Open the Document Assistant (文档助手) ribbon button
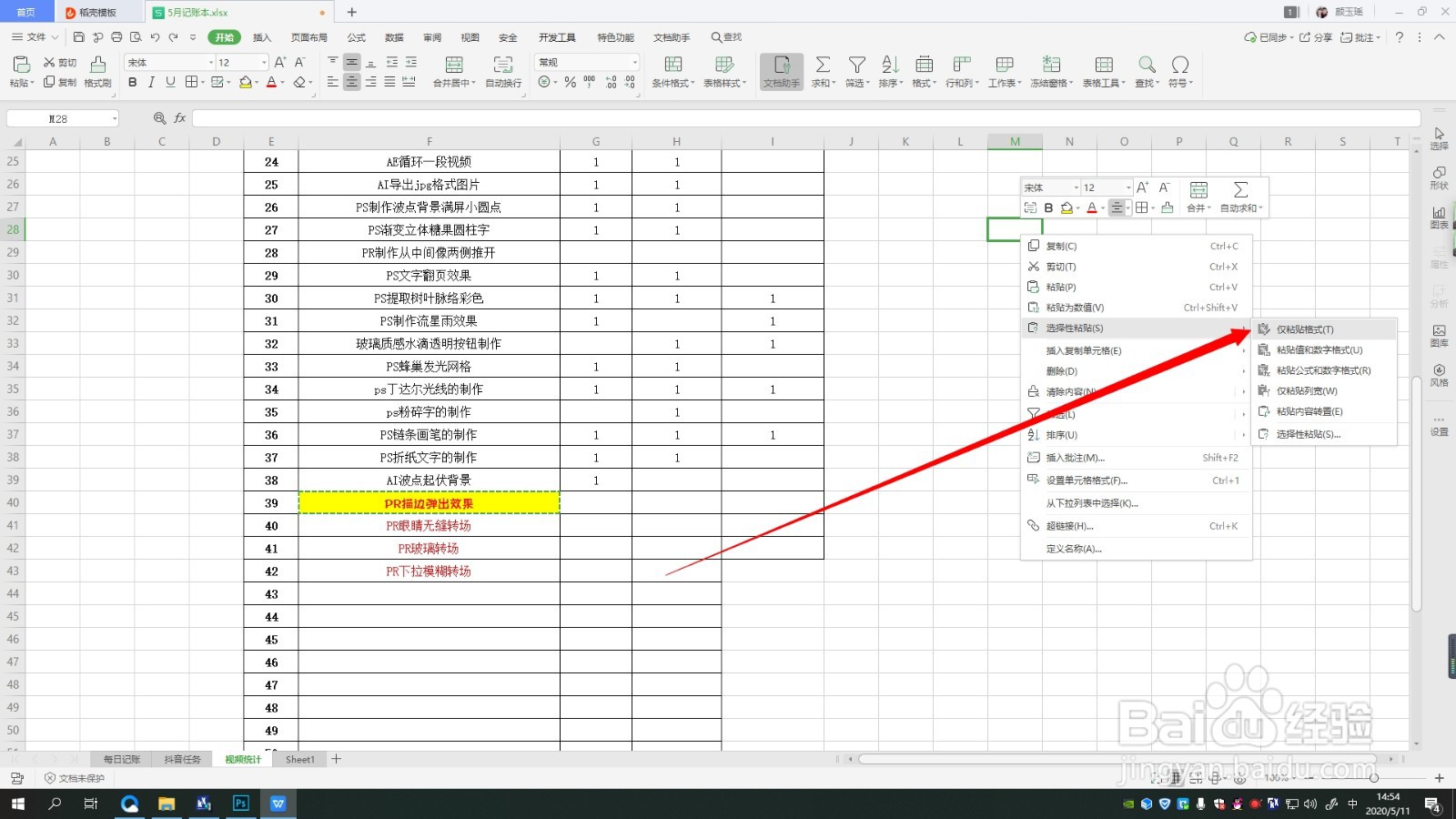 (x=782, y=72)
